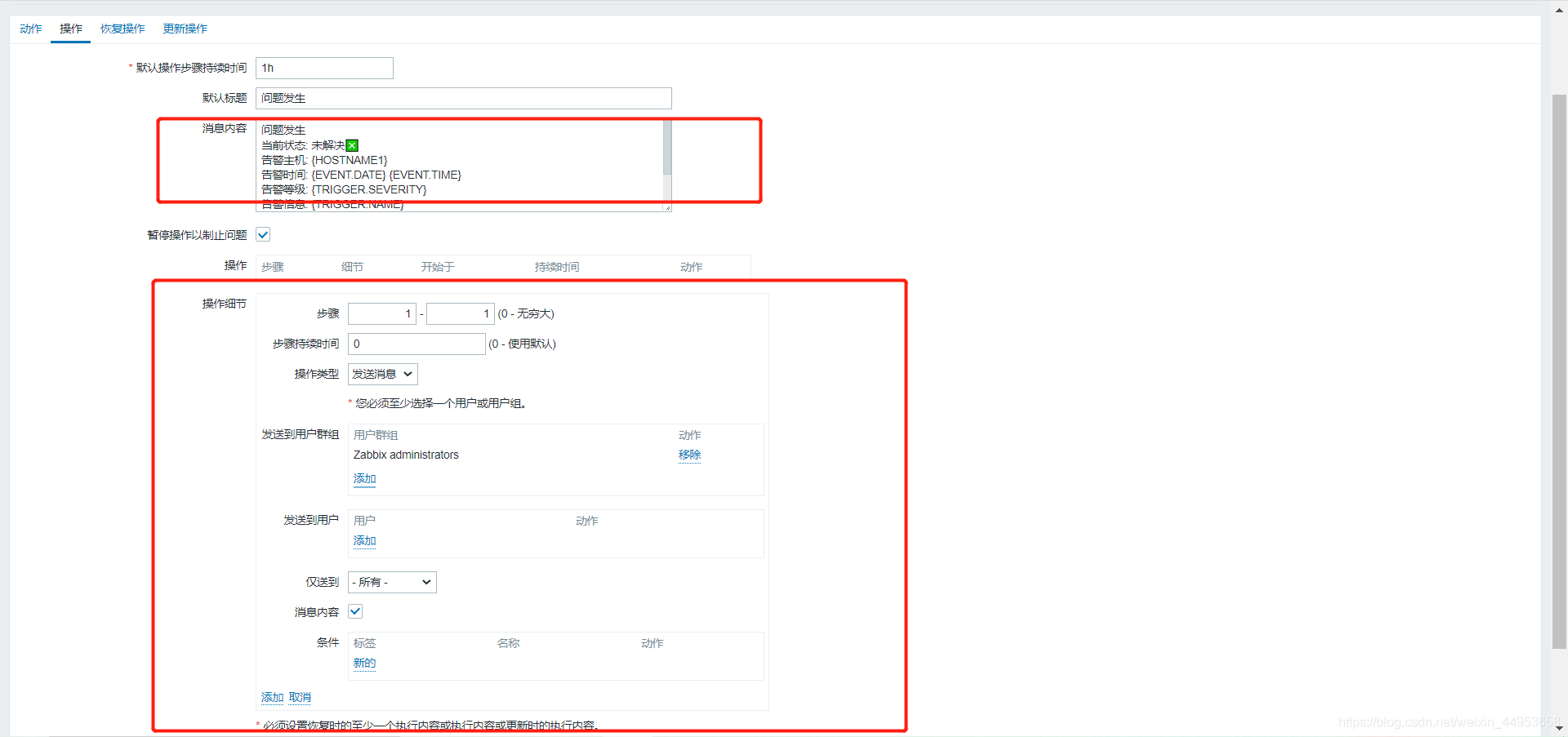This screenshot has height=737, width=1568.
Task: Click the {HOSTNAME1} line in message
Action: click(324, 160)
